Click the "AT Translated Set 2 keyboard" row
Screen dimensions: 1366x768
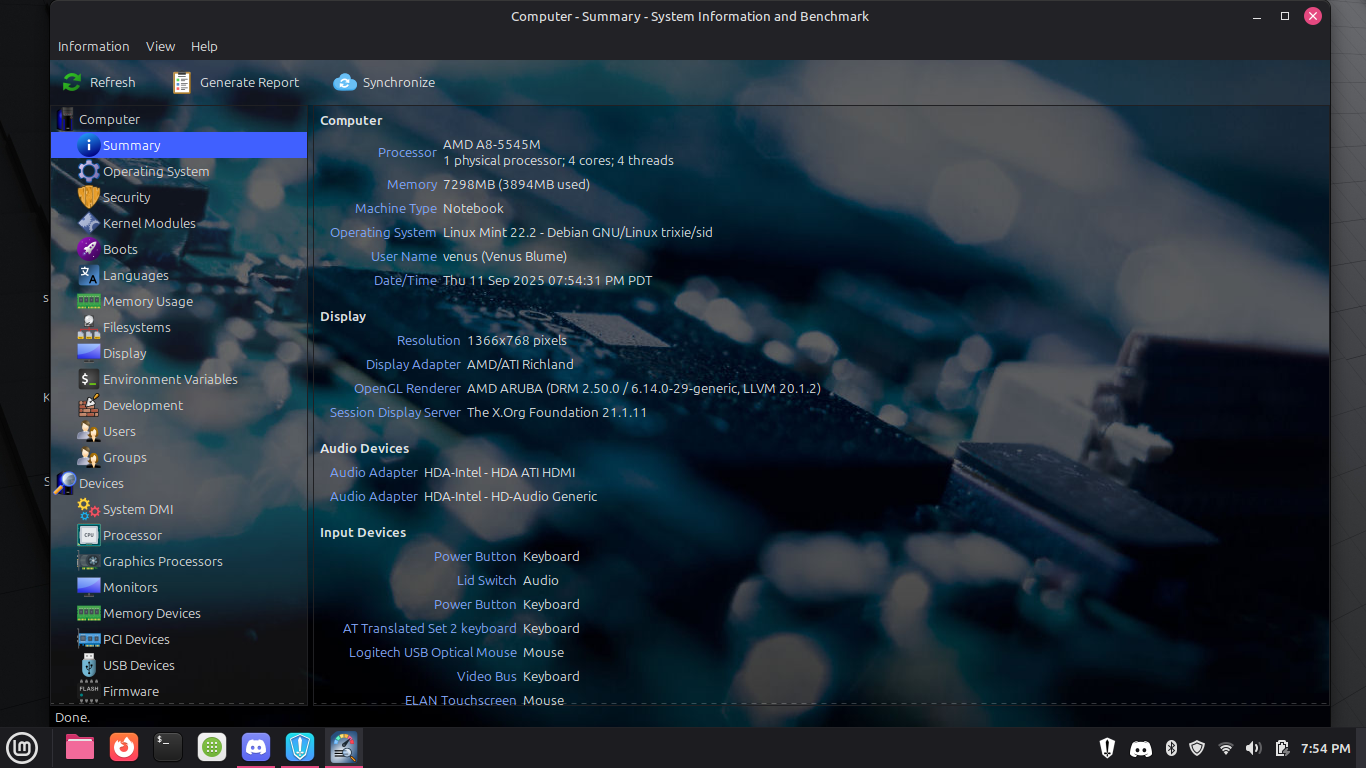(461, 628)
